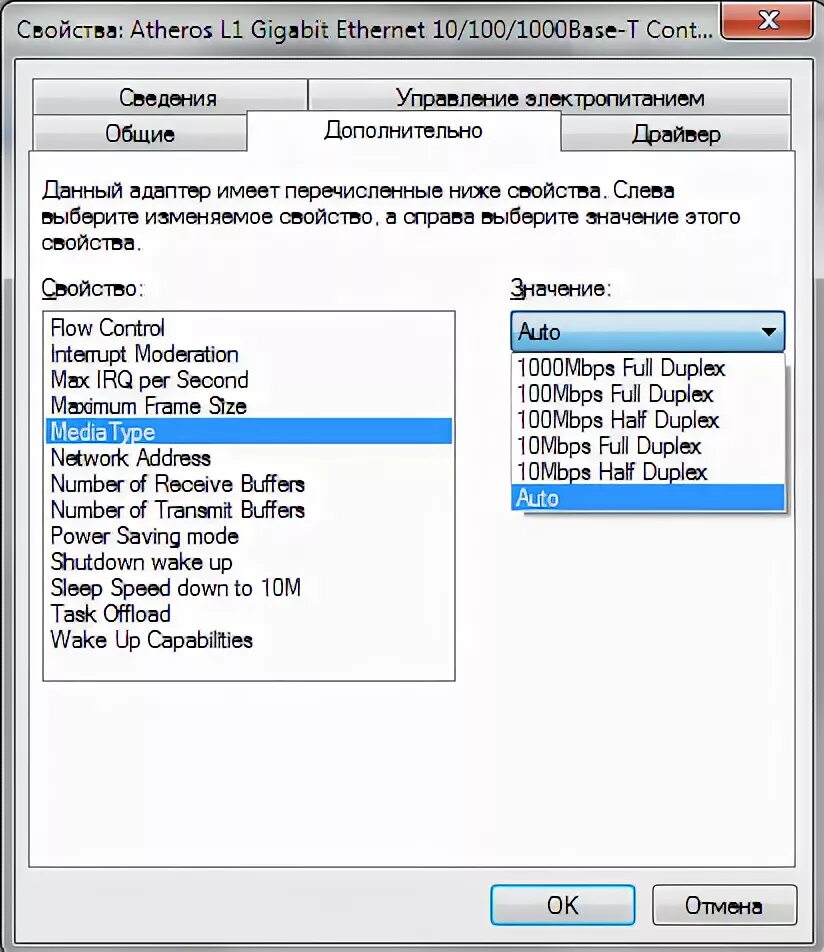Select Flow Control property
Screen dimensions: 824x952
coord(249,328)
